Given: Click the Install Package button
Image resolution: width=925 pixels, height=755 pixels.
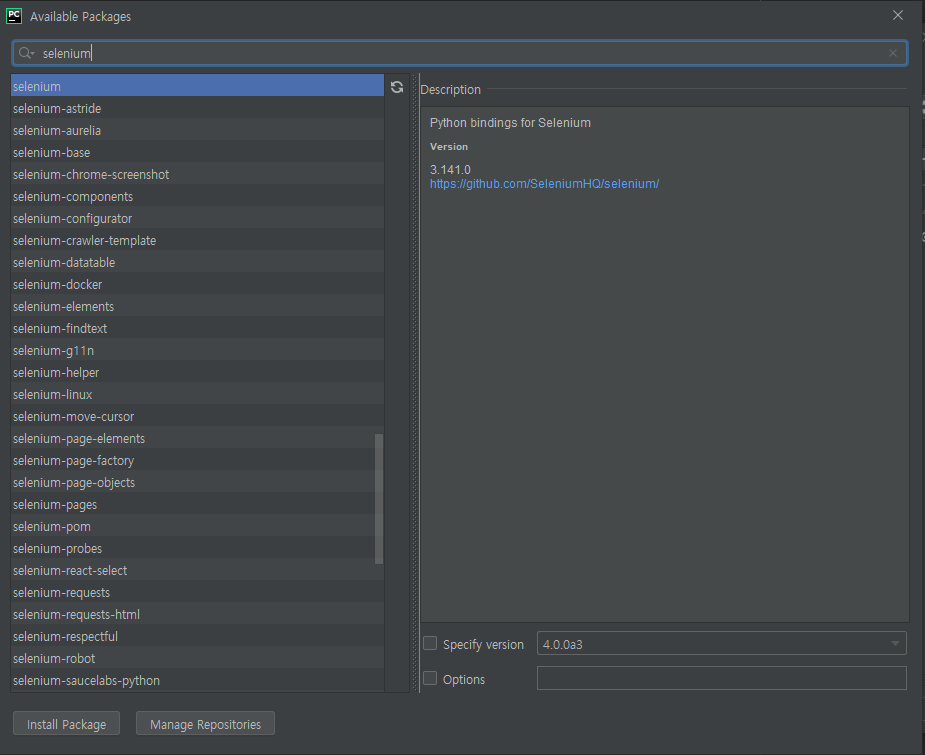Looking at the screenshot, I should click(x=67, y=724).
